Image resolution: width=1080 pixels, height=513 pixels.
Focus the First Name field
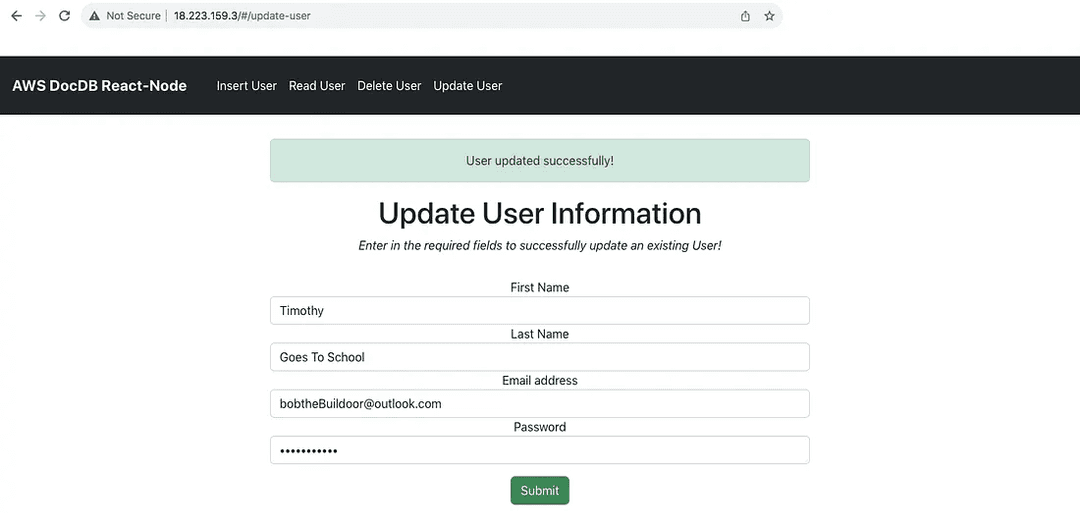[x=540, y=311]
